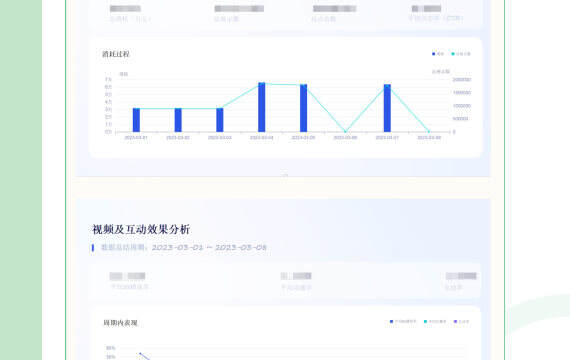Viewport: 570px width, 360px height.
Task: Toggle the cyan legend item in 周期内表现 chart
Action: coord(435,321)
